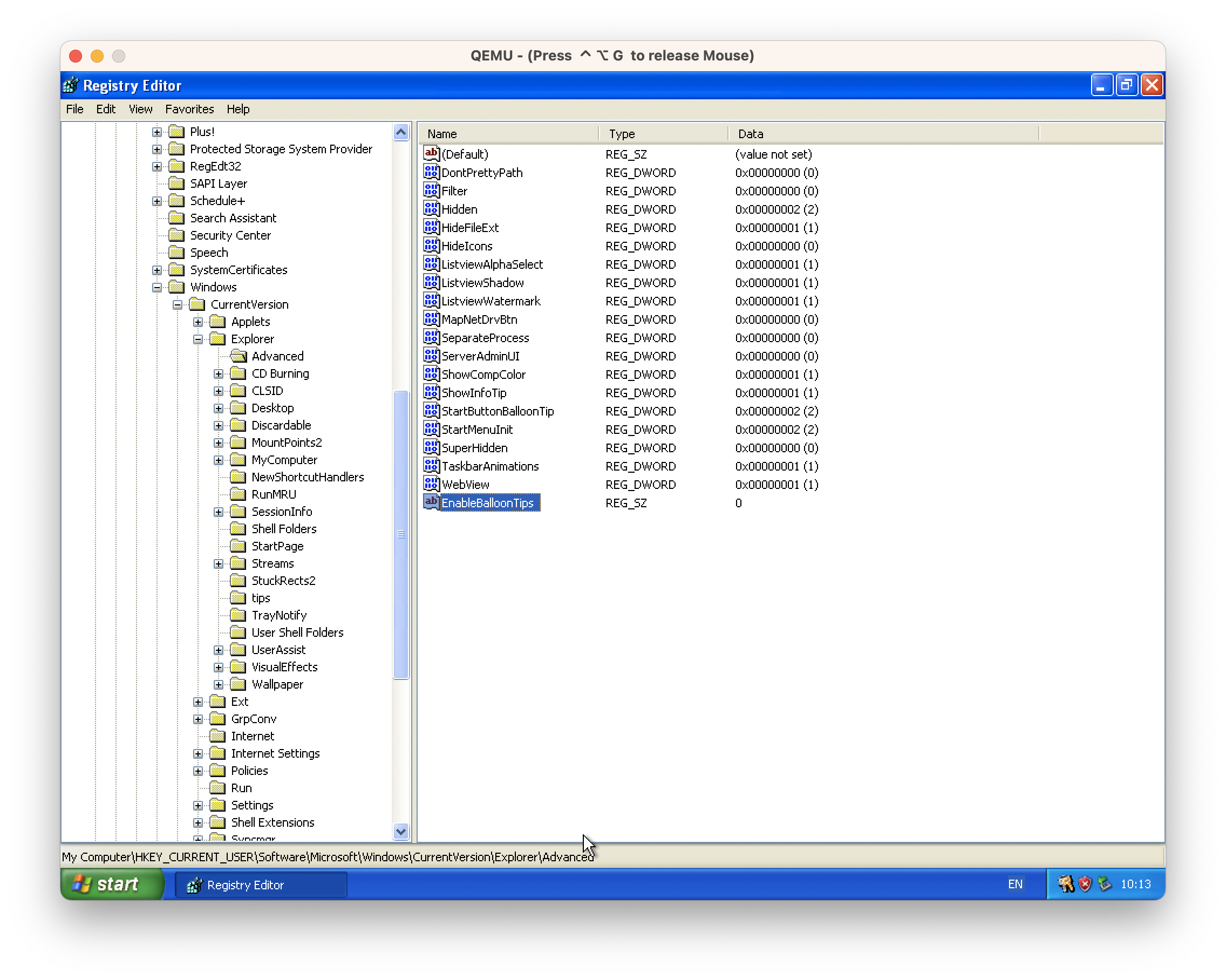Sort values by the Name column header
The image size is (1226, 980).
(x=508, y=134)
